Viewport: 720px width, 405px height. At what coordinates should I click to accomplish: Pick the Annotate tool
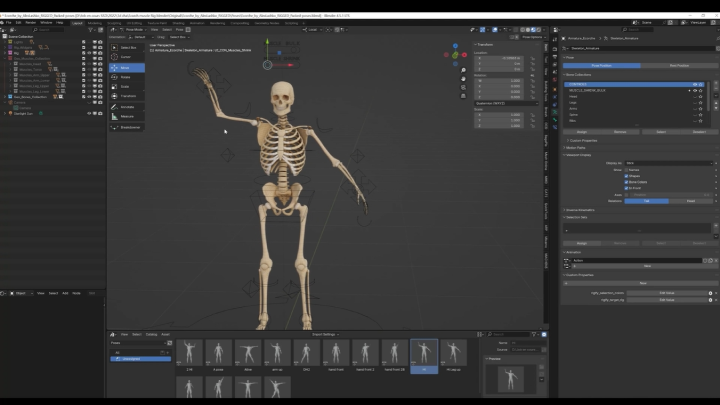tap(126, 107)
